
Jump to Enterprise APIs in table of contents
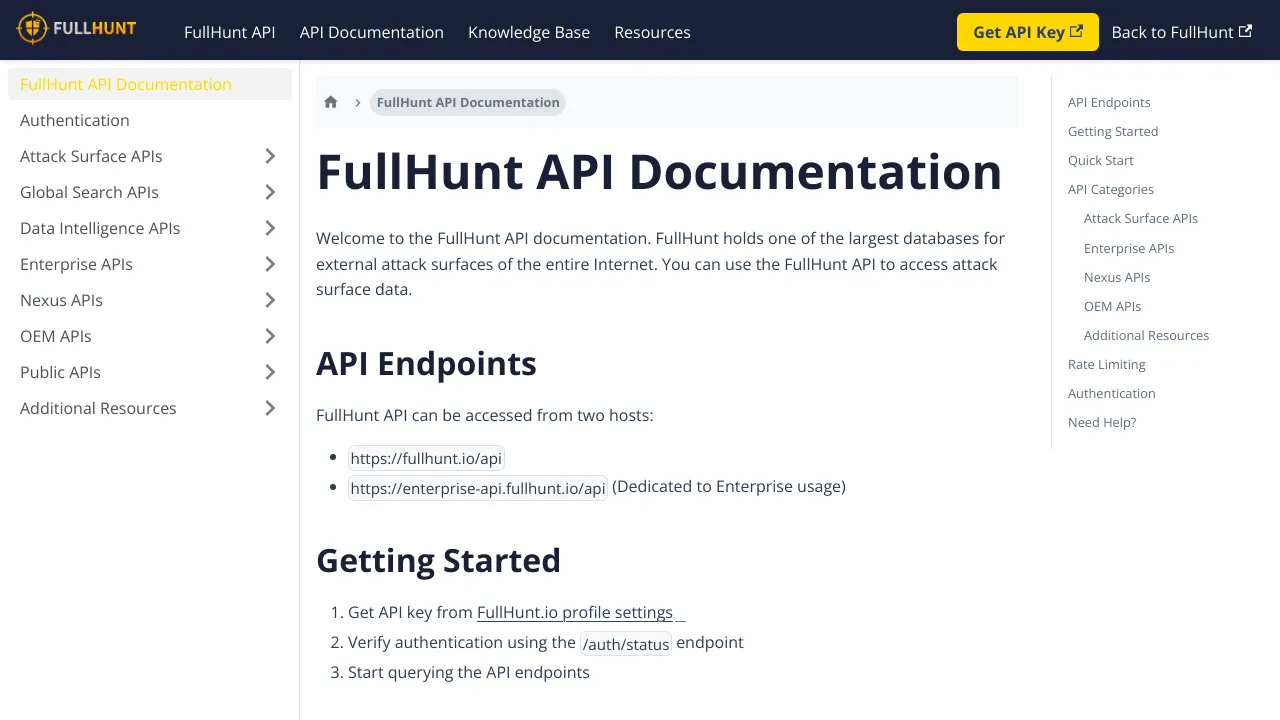[1129, 248]
